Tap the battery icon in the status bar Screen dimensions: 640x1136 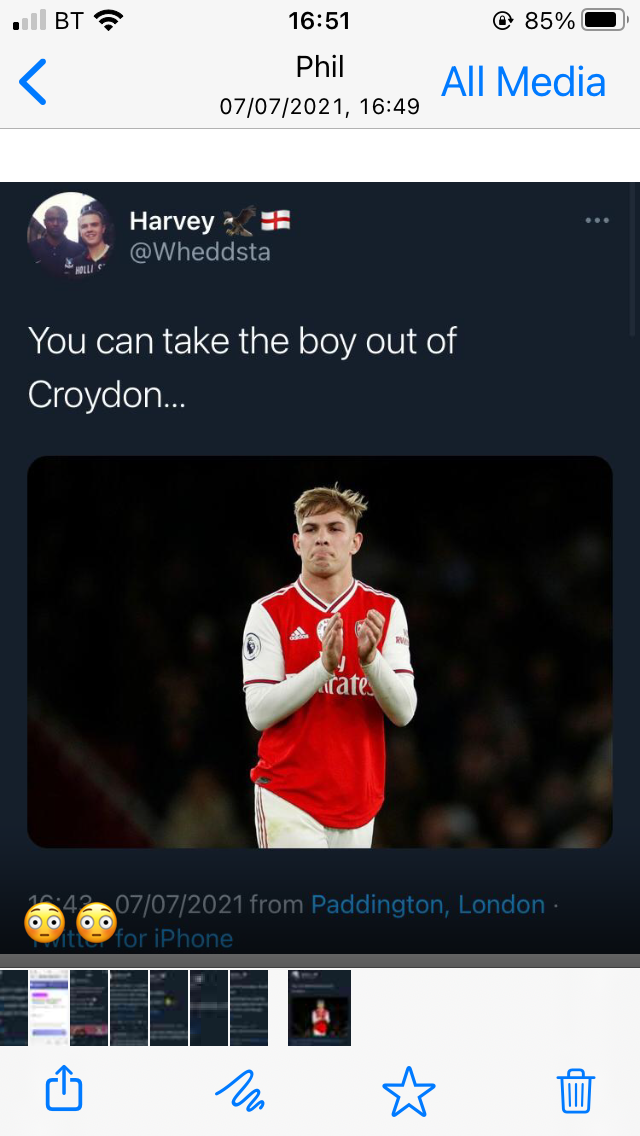[x=604, y=20]
